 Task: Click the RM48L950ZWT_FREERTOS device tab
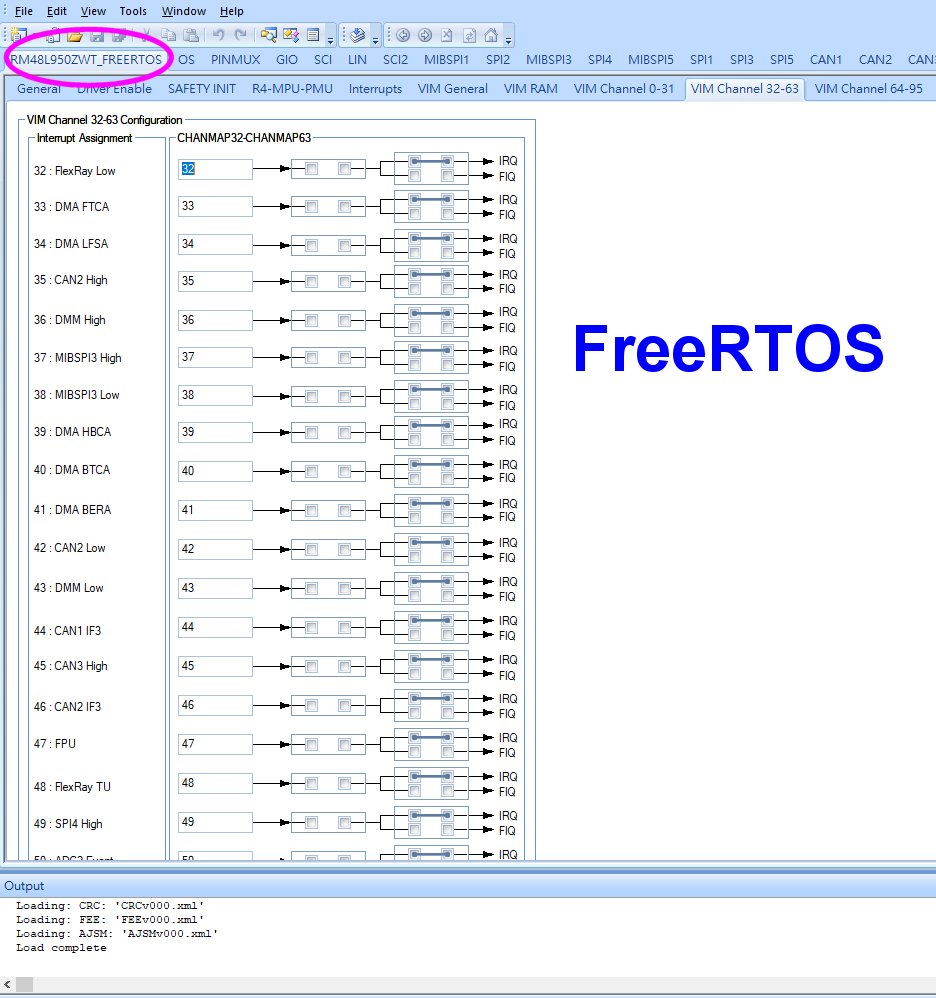[x=86, y=60]
